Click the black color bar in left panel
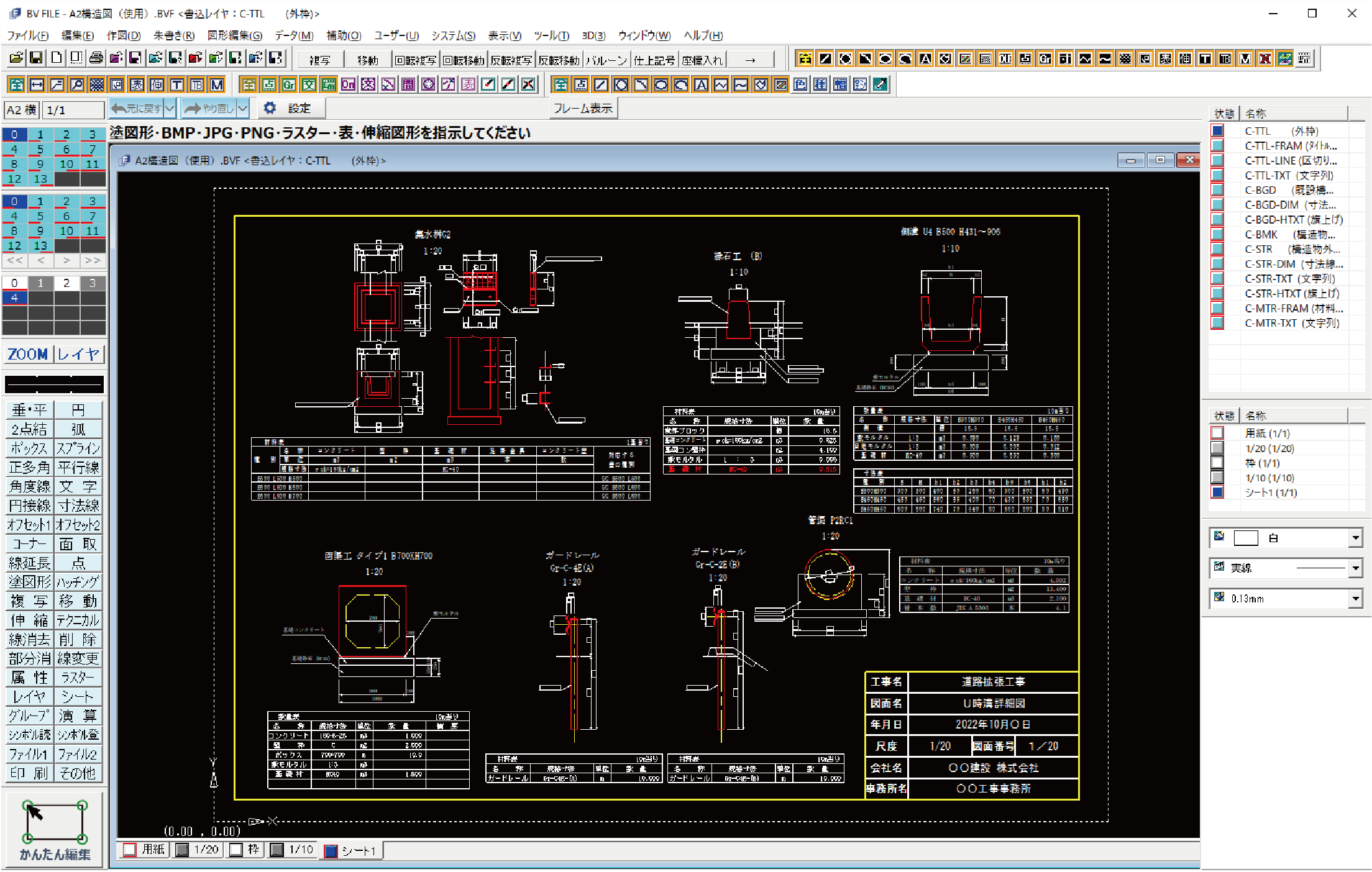The height and width of the screenshot is (872, 1372). [x=54, y=384]
